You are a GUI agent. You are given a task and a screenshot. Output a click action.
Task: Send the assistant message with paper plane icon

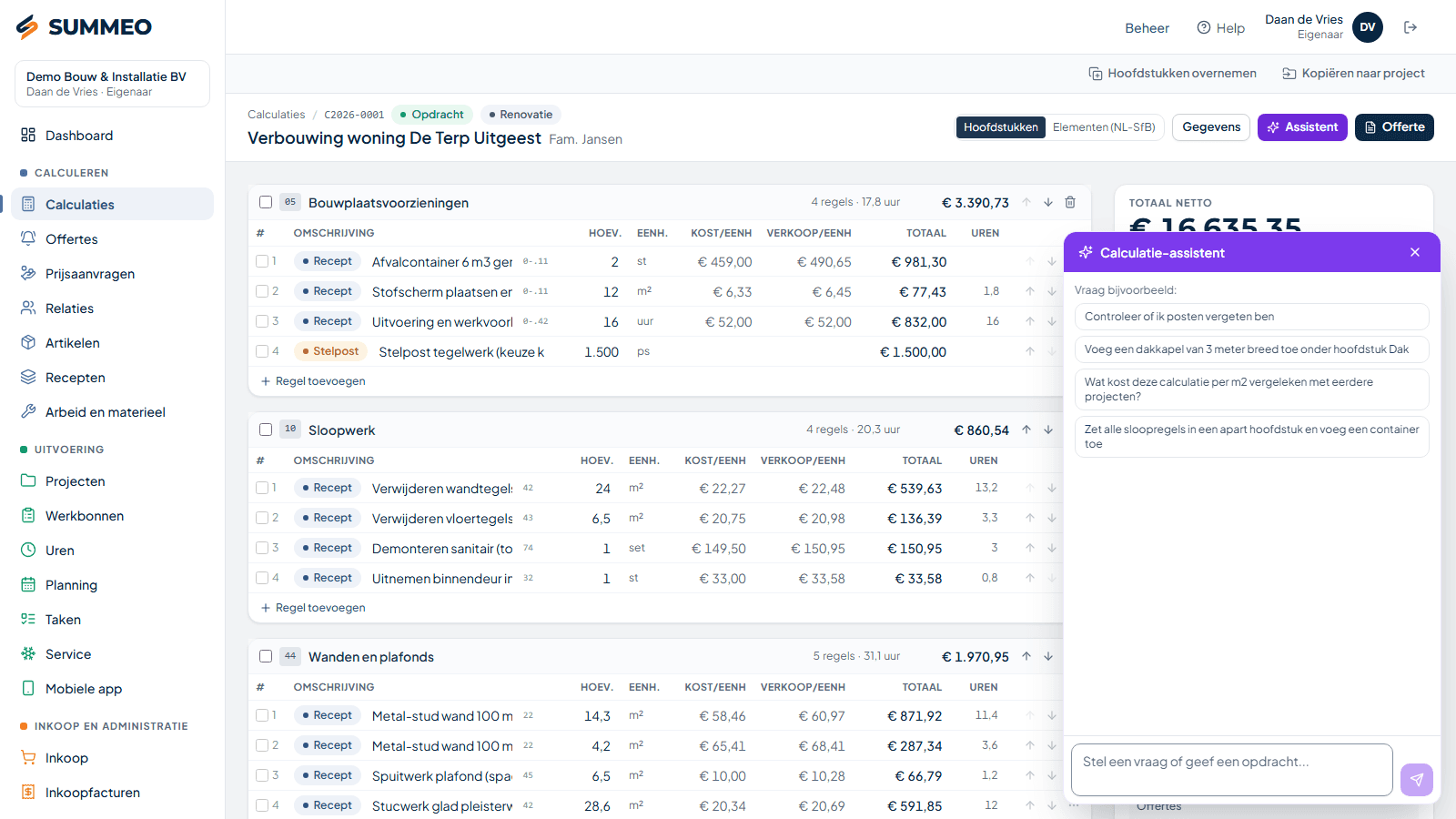(x=1417, y=780)
